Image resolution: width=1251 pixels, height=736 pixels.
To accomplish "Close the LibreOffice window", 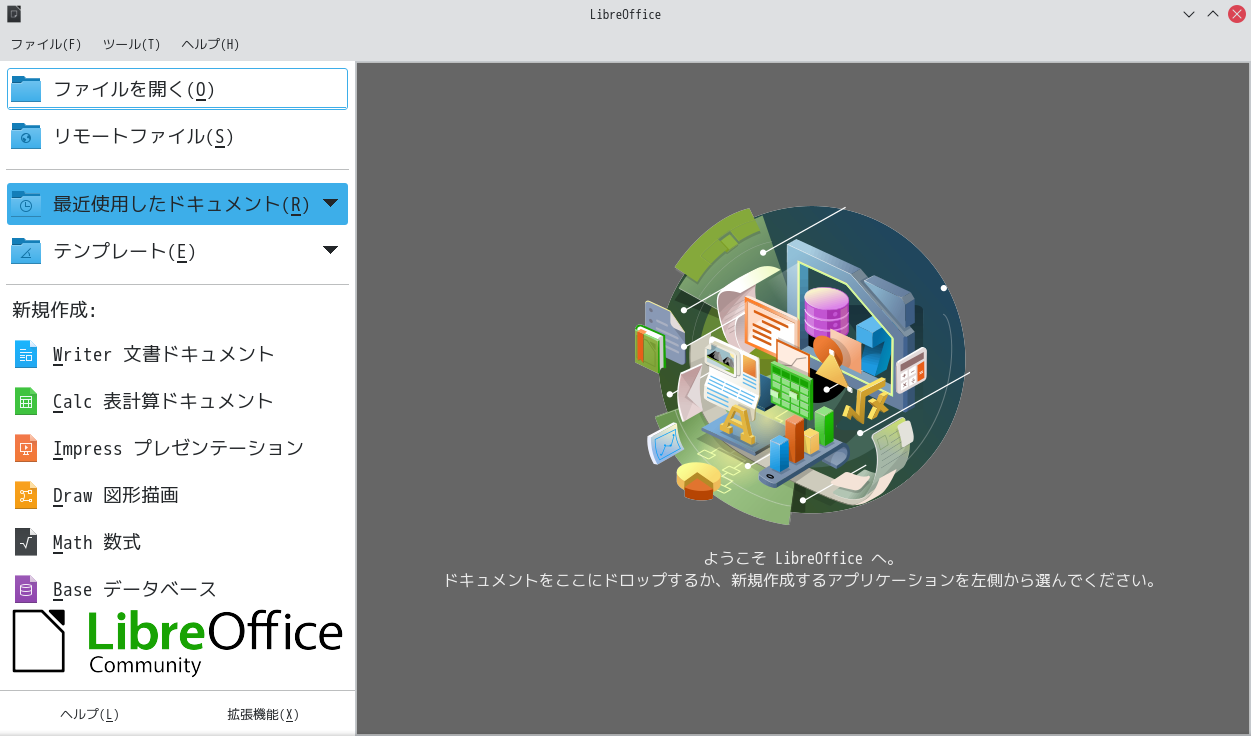I will tap(1237, 14).
